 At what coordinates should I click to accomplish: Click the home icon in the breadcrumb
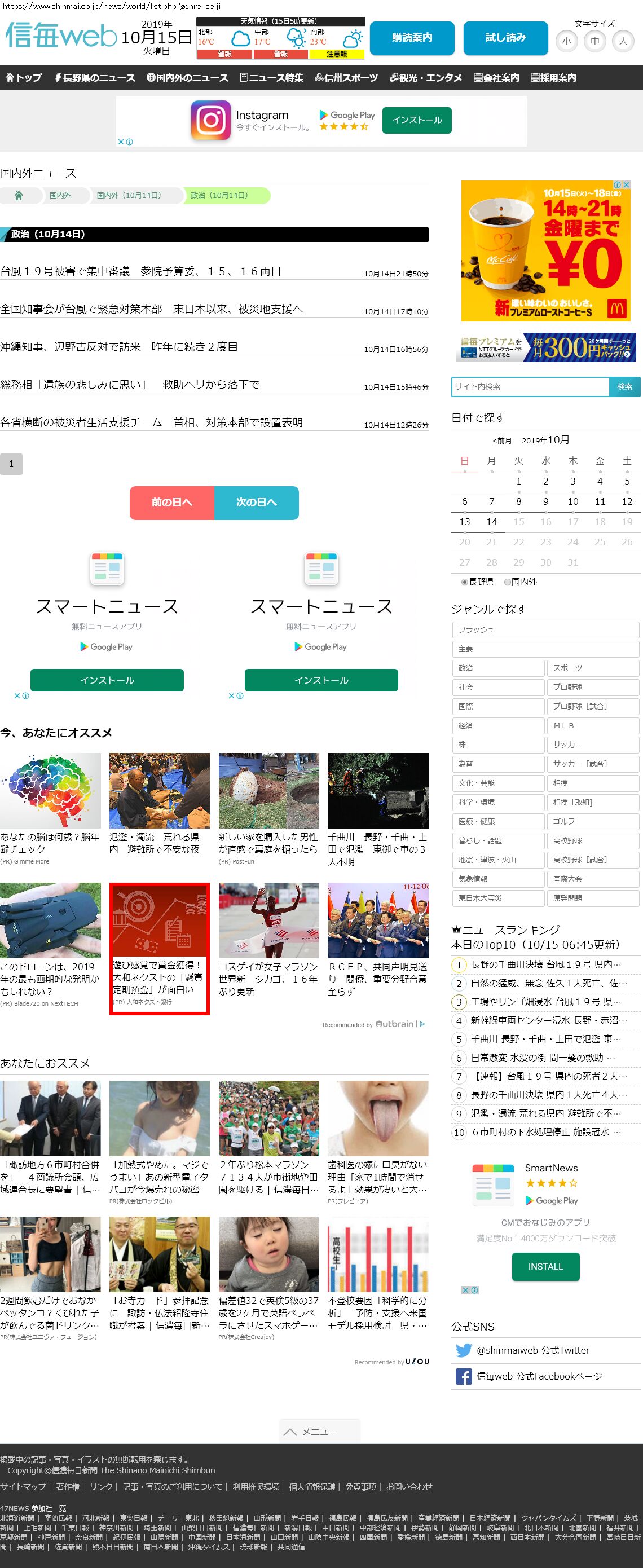(19, 195)
